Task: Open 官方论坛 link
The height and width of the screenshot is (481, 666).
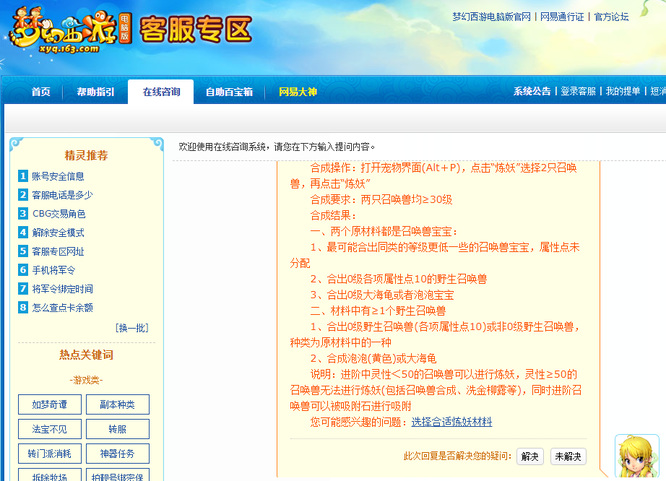Action: pos(611,17)
